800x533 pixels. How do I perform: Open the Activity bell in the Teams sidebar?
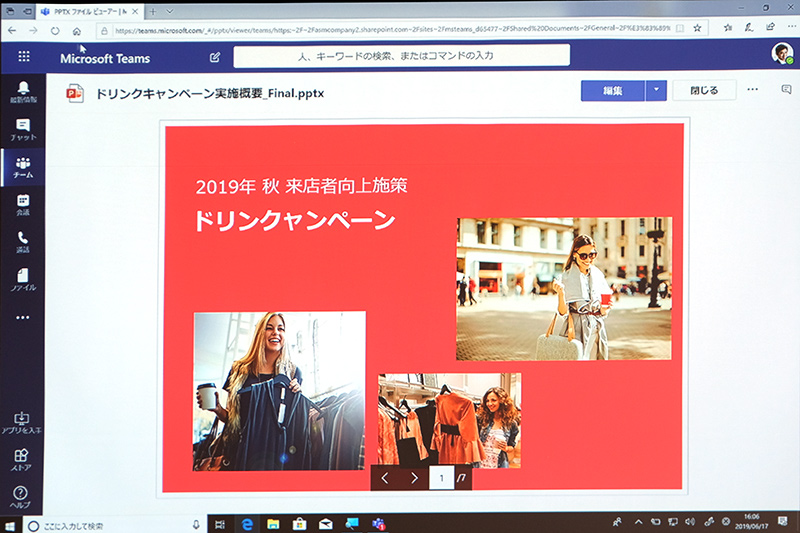point(23,92)
